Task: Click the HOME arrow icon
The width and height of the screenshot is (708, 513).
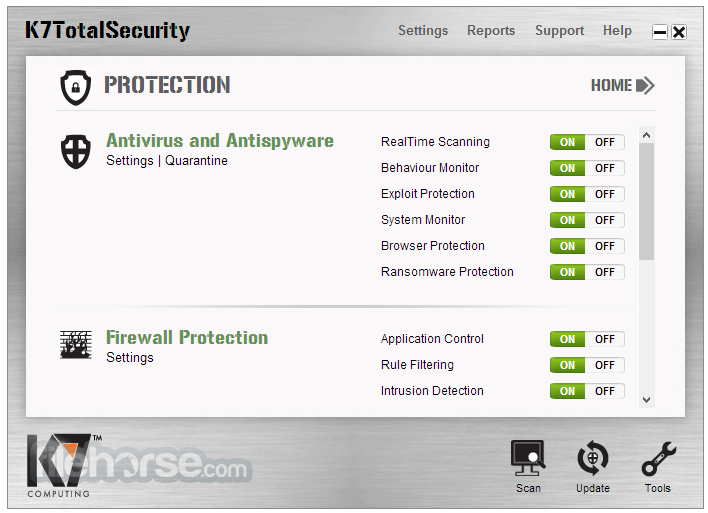Action: [645, 86]
